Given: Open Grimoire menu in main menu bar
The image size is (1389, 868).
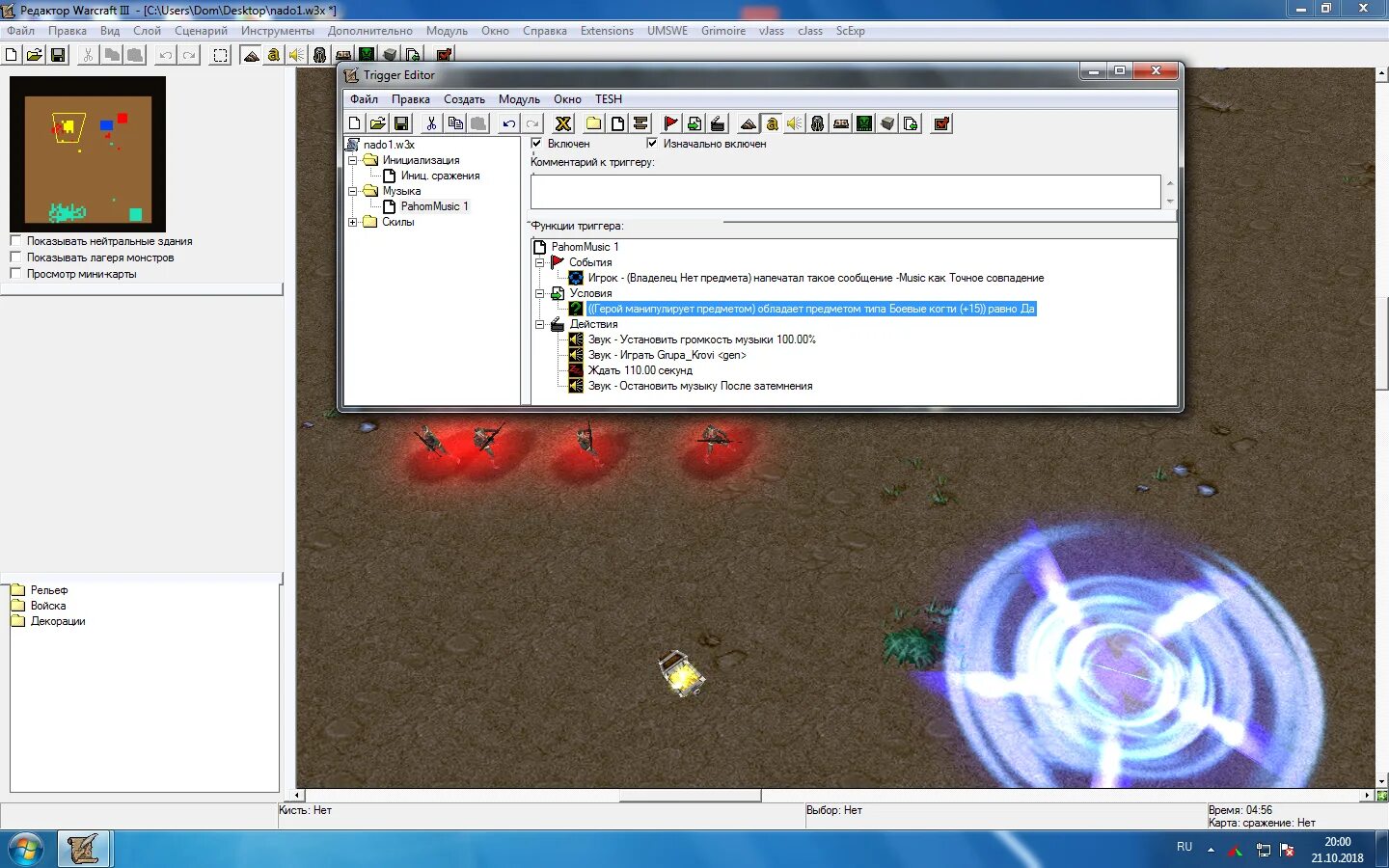Looking at the screenshot, I should [723, 31].
